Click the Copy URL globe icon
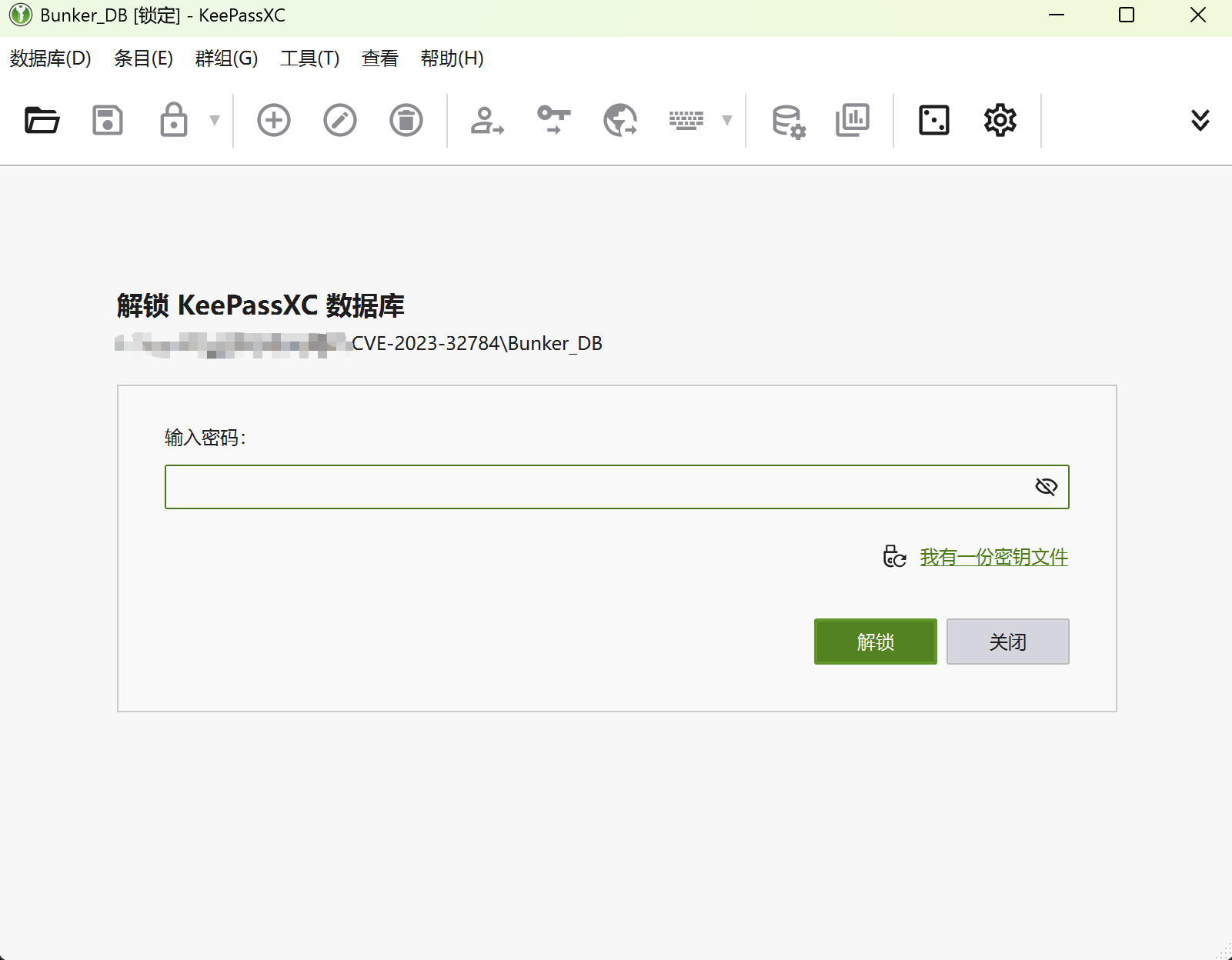Screen dimensions: 1232x960 pyautogui.click(x=620, y=120)
